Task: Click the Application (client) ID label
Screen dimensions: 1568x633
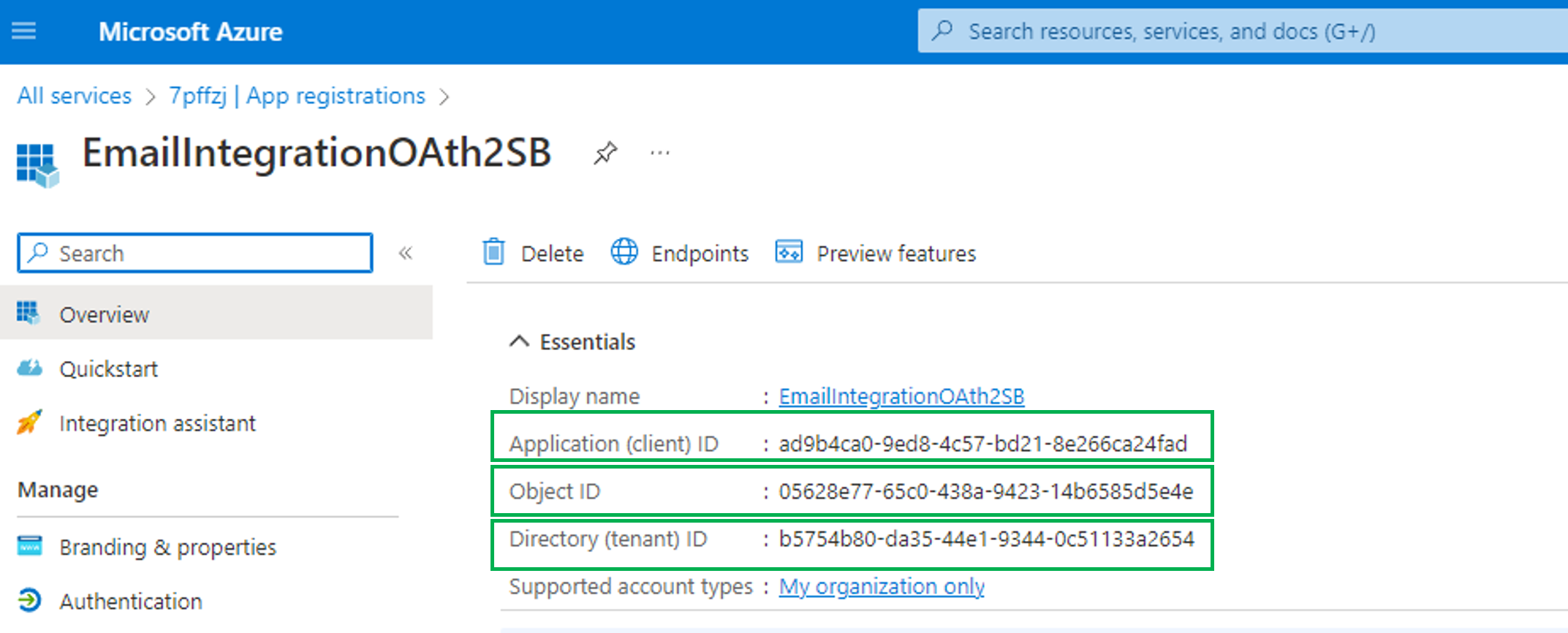Action: (x=614, y=444)
